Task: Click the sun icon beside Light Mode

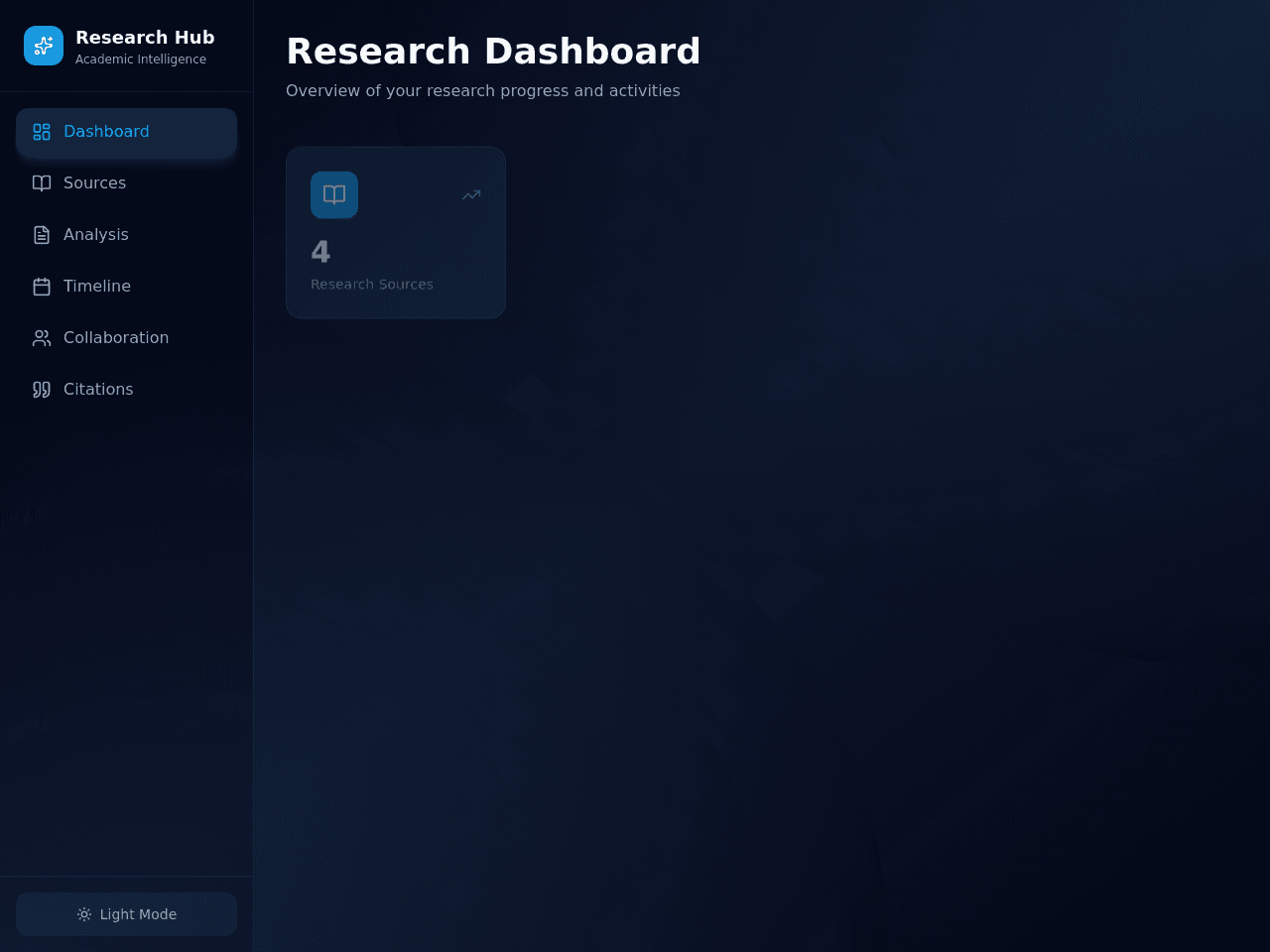Action: coord(84,914)
